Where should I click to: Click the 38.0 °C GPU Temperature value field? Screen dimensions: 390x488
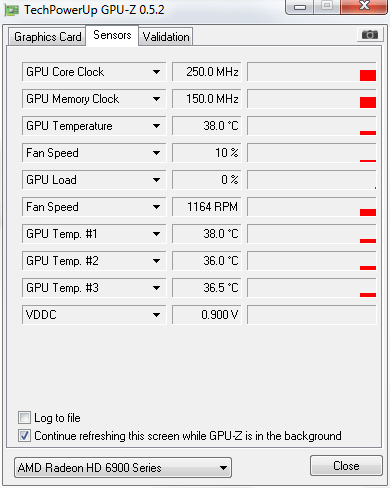click(x=207, y=126)
